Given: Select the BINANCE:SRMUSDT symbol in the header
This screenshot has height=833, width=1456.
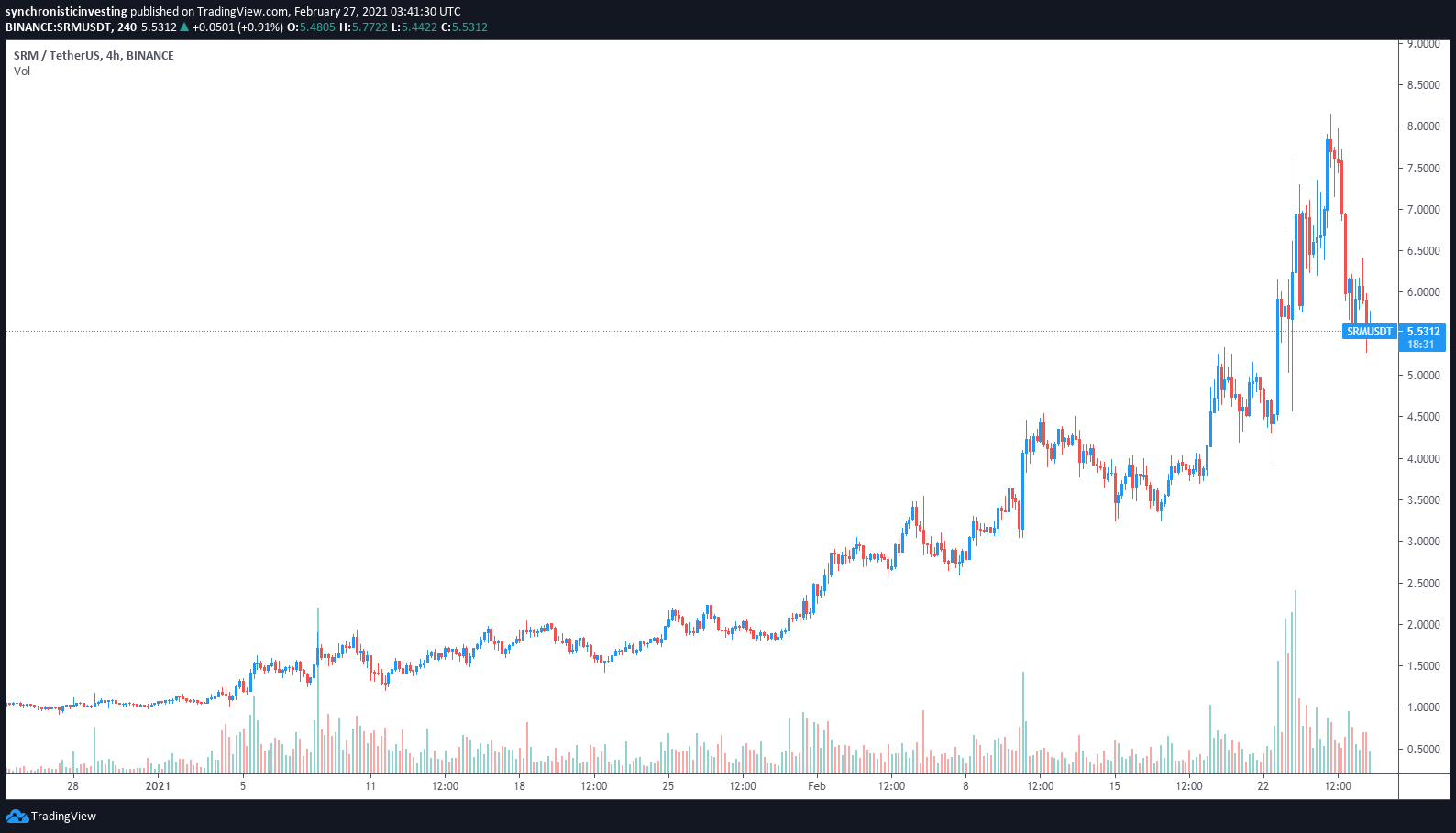Looking at the screenshot, I should (58, 27).
